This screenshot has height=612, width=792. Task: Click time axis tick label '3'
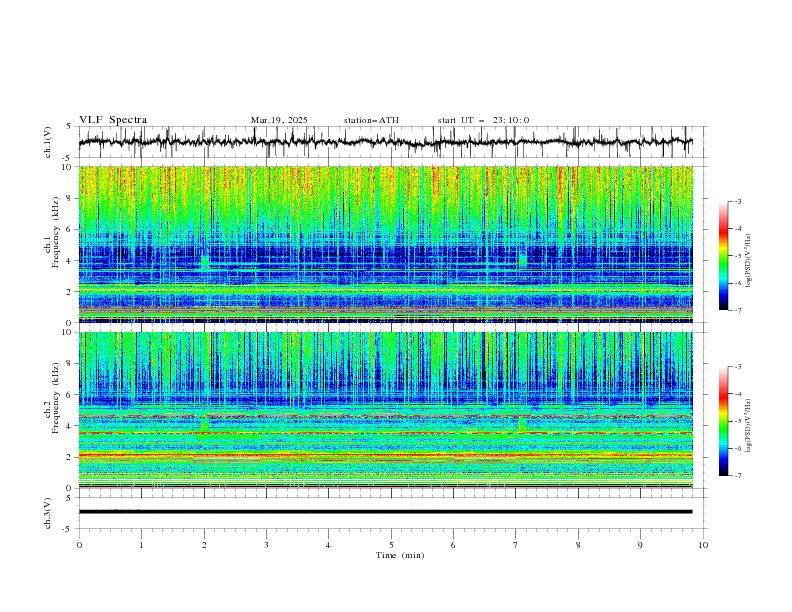[266, 545]
